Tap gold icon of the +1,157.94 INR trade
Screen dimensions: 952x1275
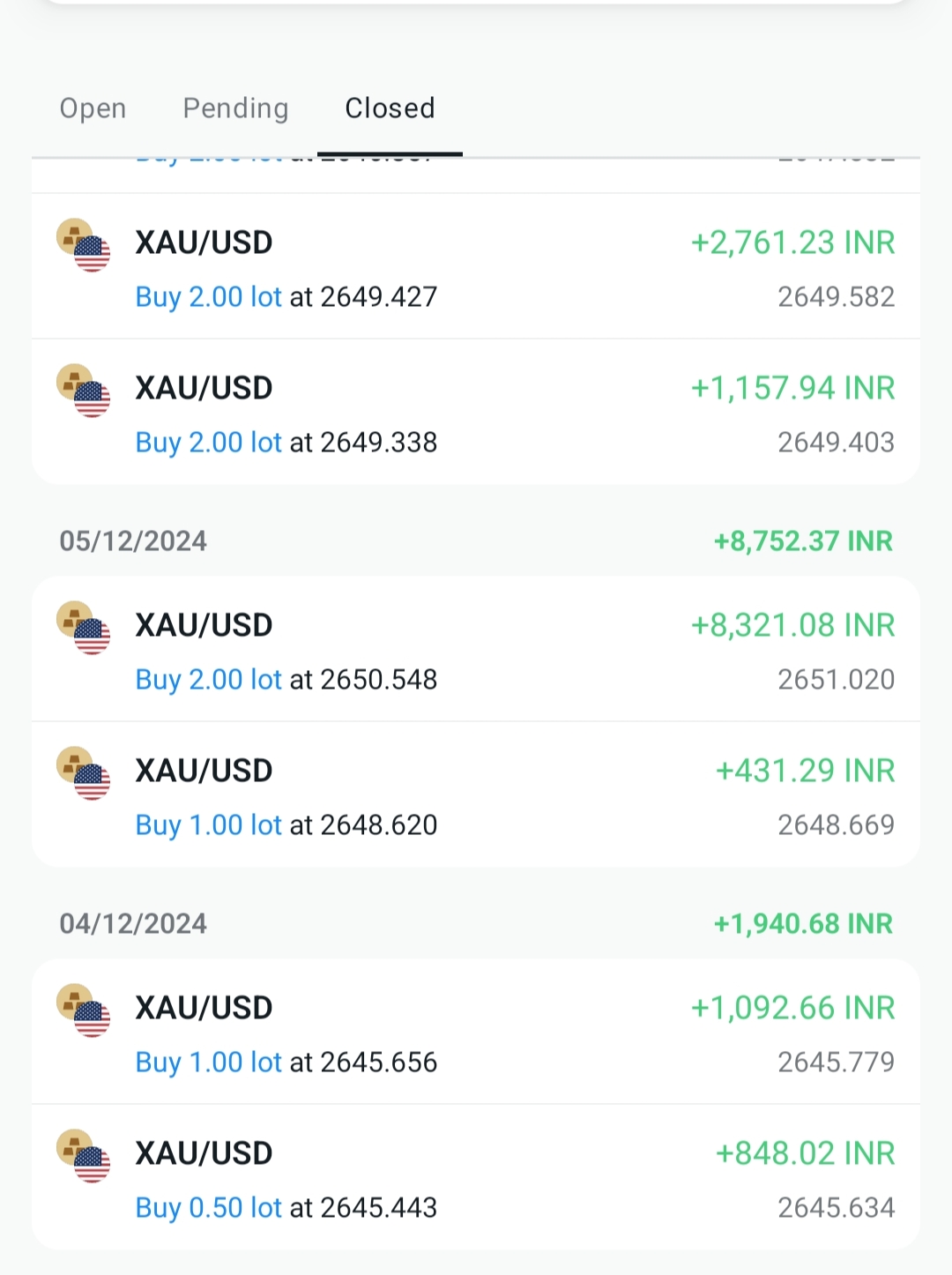coord(84,391)
